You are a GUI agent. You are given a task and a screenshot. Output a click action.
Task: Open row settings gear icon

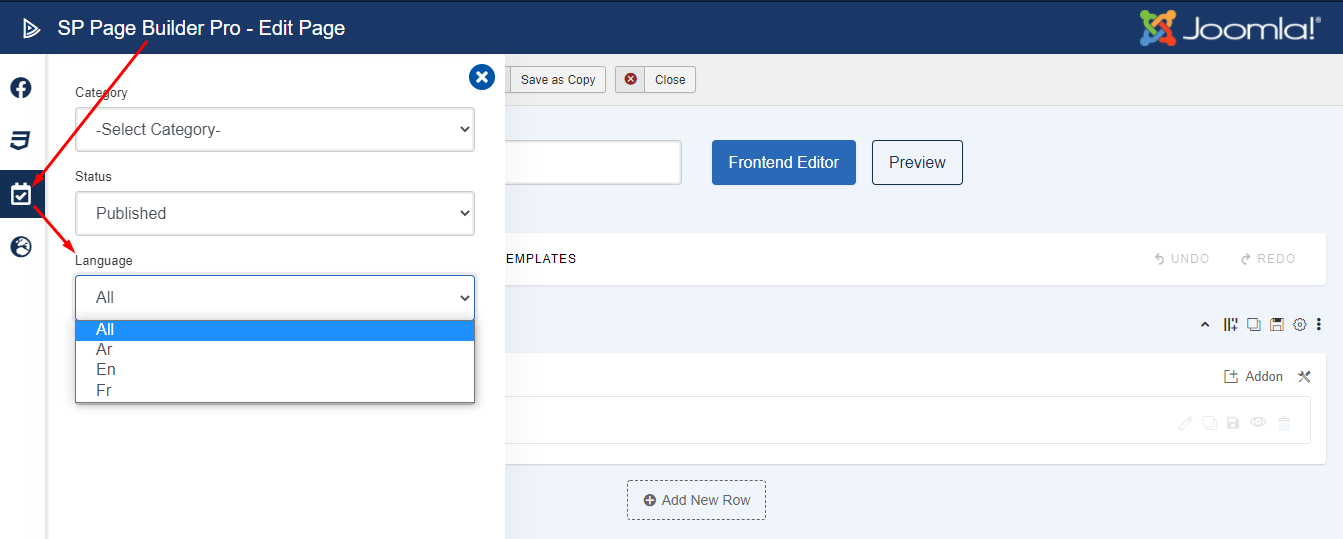point(1300,324)
